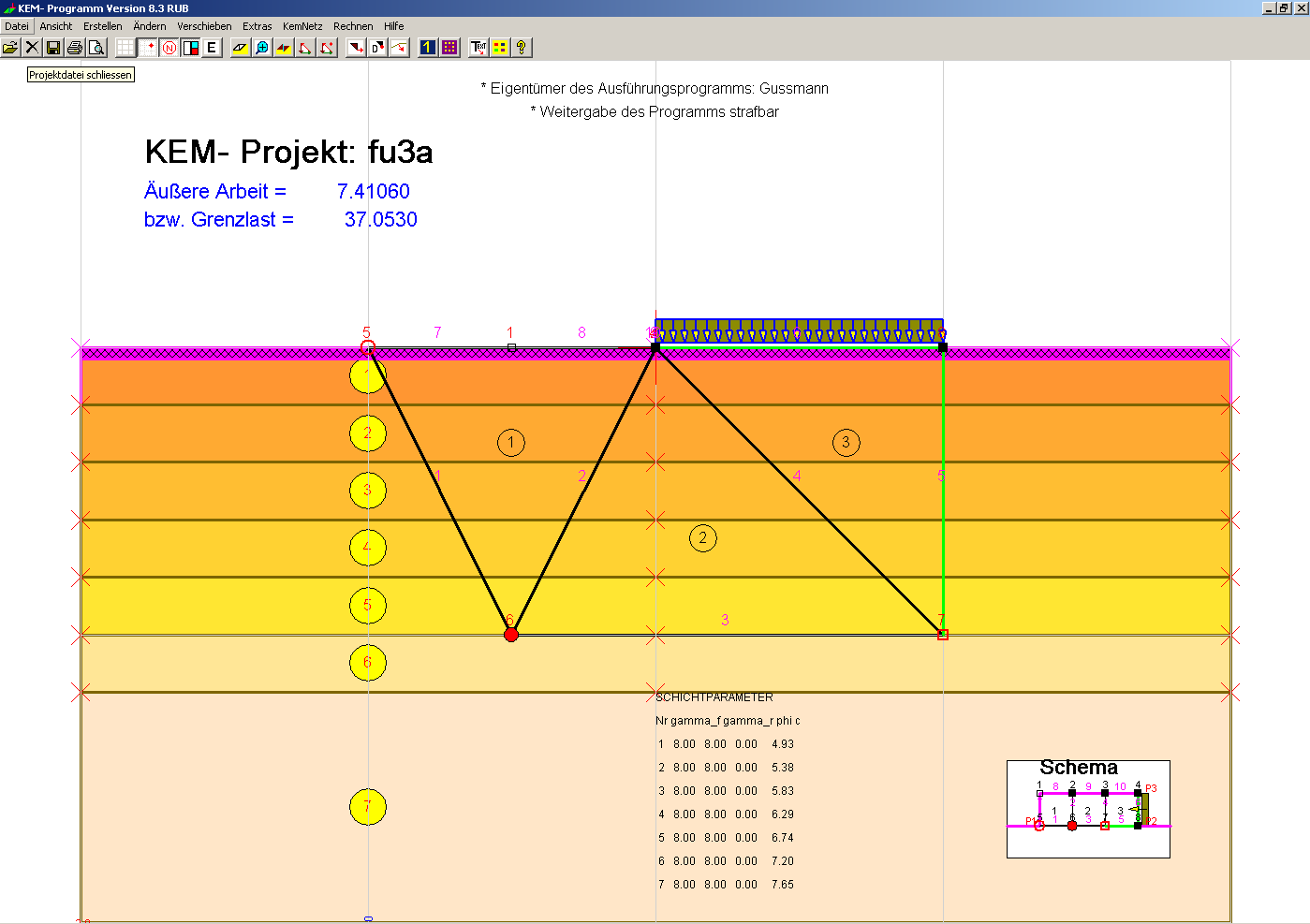Toggle the circled N numbering icon

(x=169, y=47)
